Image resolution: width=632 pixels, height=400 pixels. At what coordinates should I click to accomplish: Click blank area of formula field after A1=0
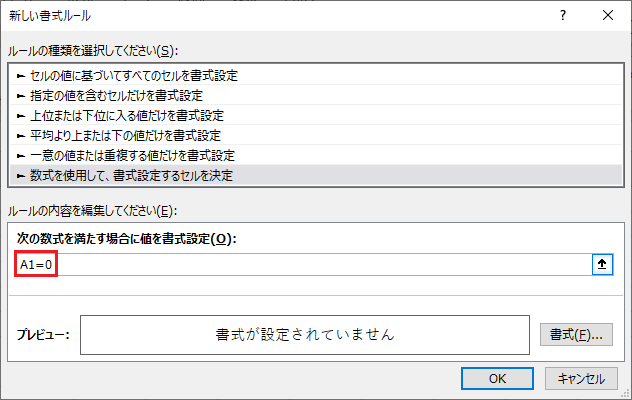[x=320, y=264]
